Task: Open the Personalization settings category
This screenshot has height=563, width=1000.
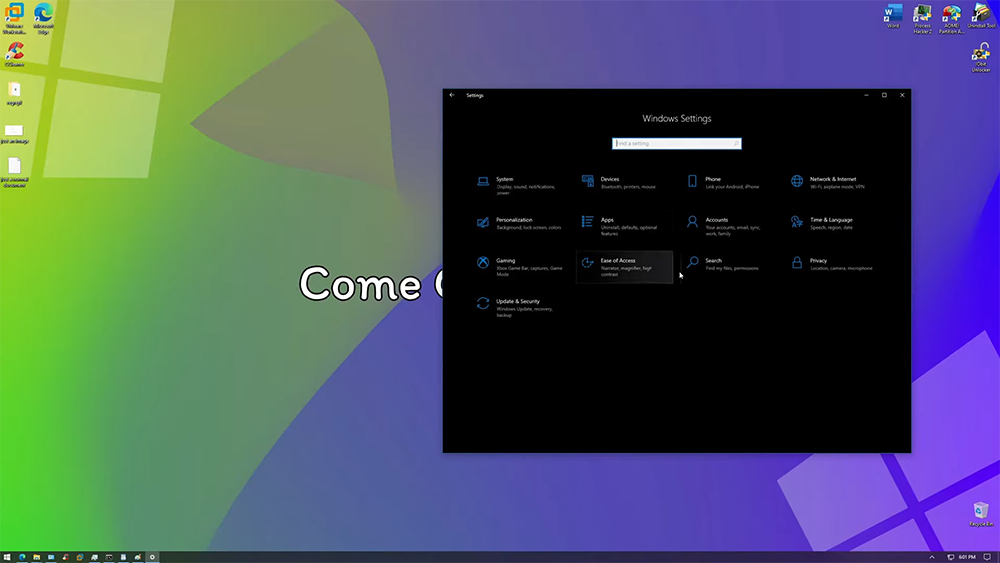Action: point(520,224)
